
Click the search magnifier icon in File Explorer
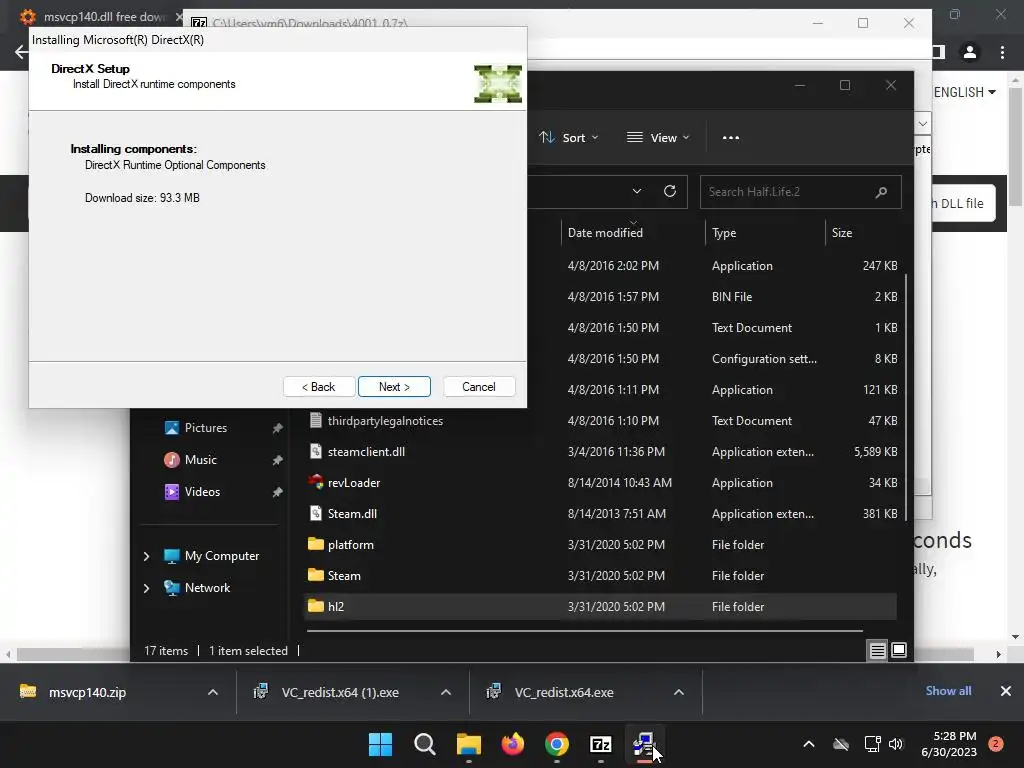(x=881, y=192)
